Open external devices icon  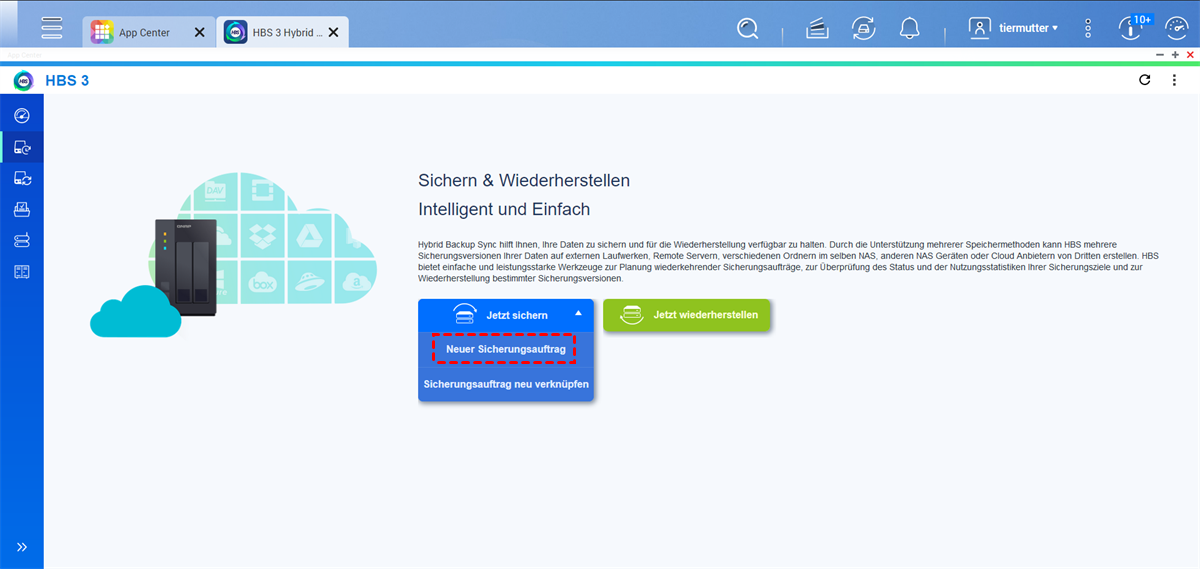coord(863,29)
